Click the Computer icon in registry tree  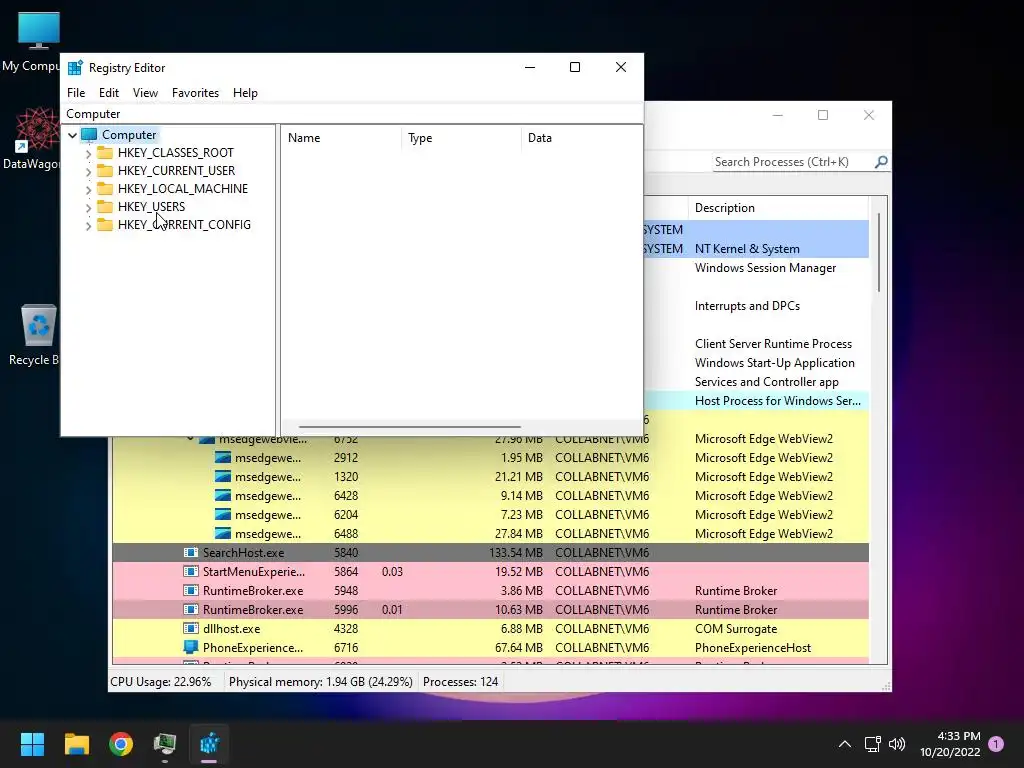[x=89, y=135]
